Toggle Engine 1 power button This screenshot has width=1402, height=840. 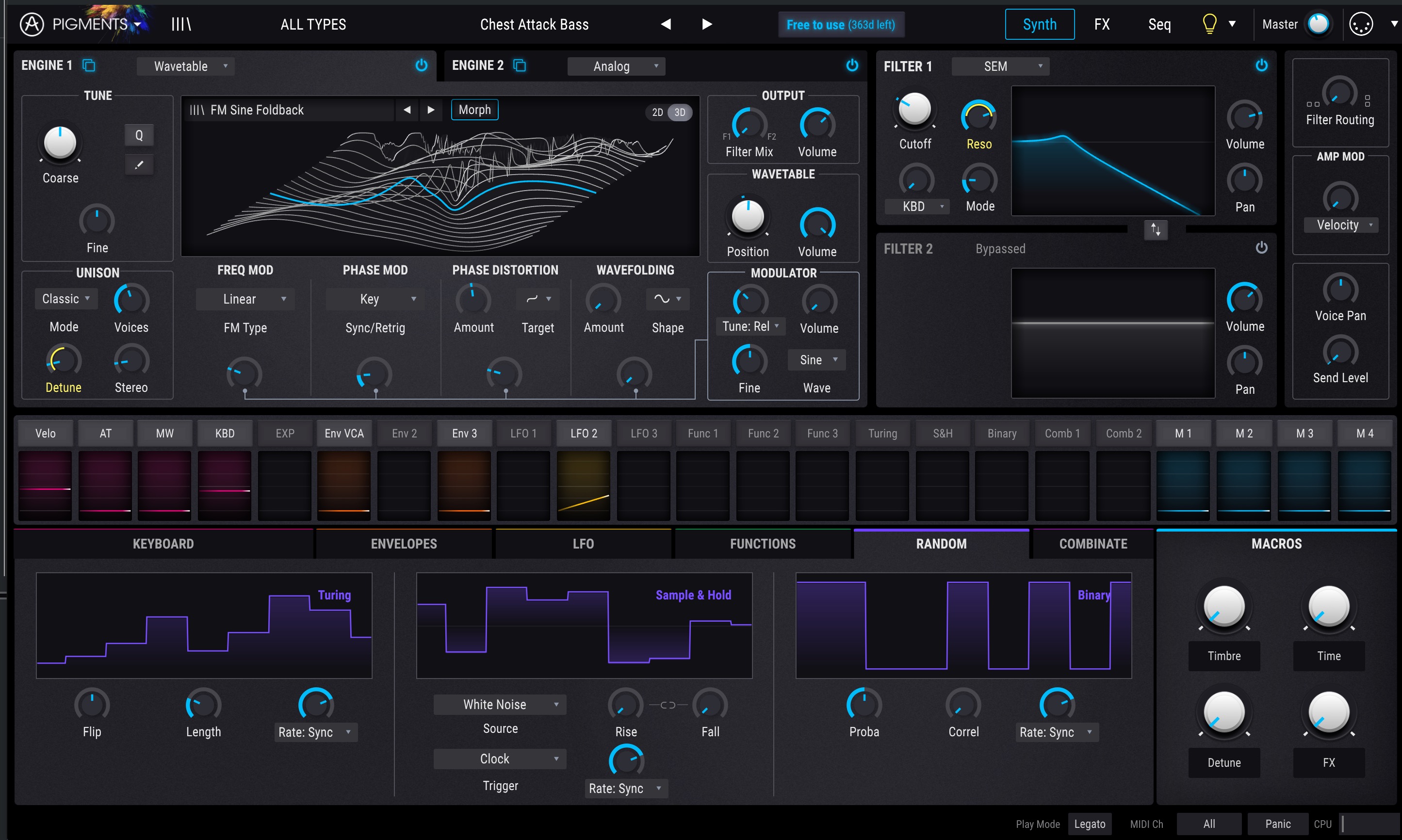tap(421, 65)
